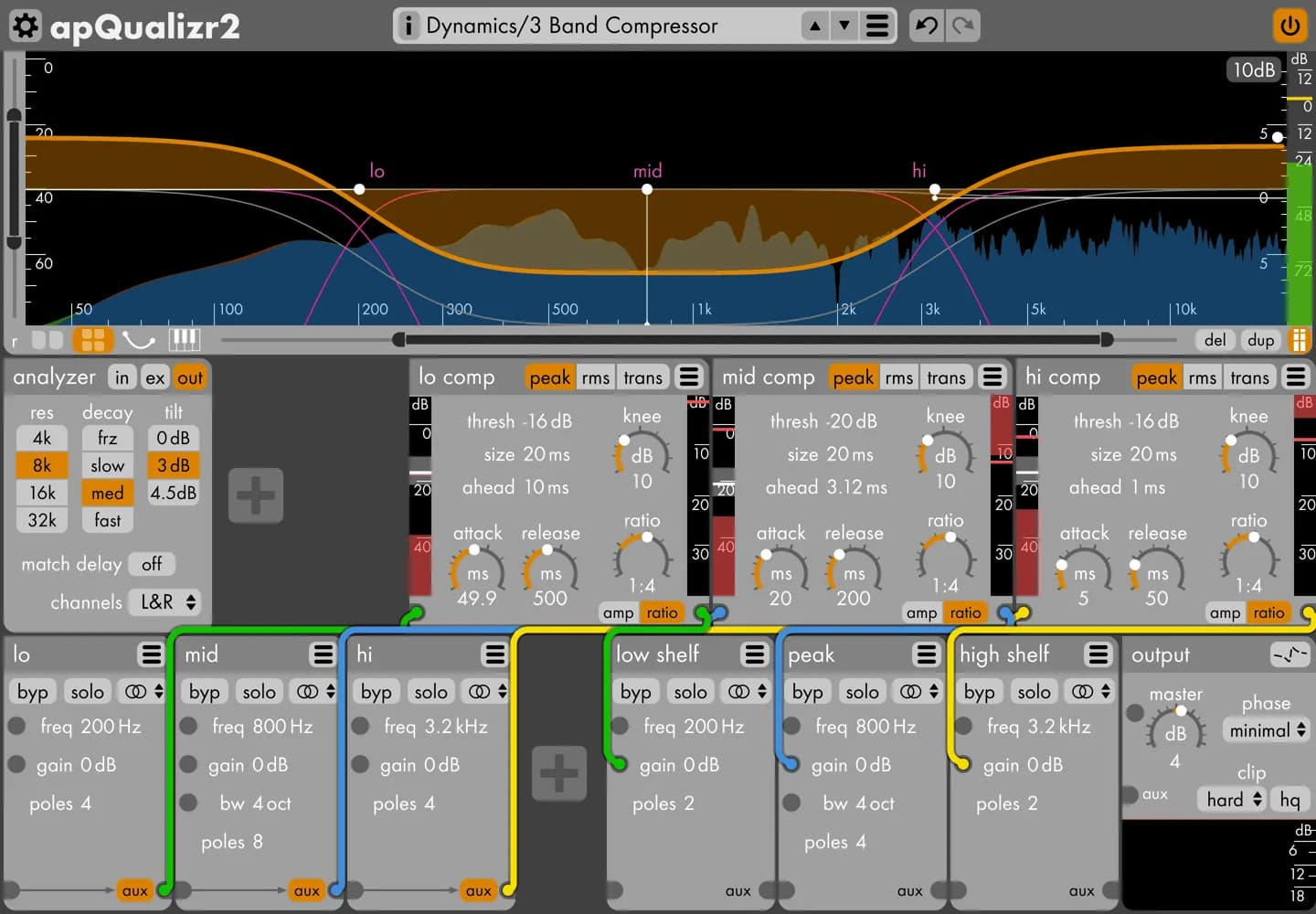Screen dimensions: 1316x914
Task: Open the settings gear icon
Action: (25, 26)
